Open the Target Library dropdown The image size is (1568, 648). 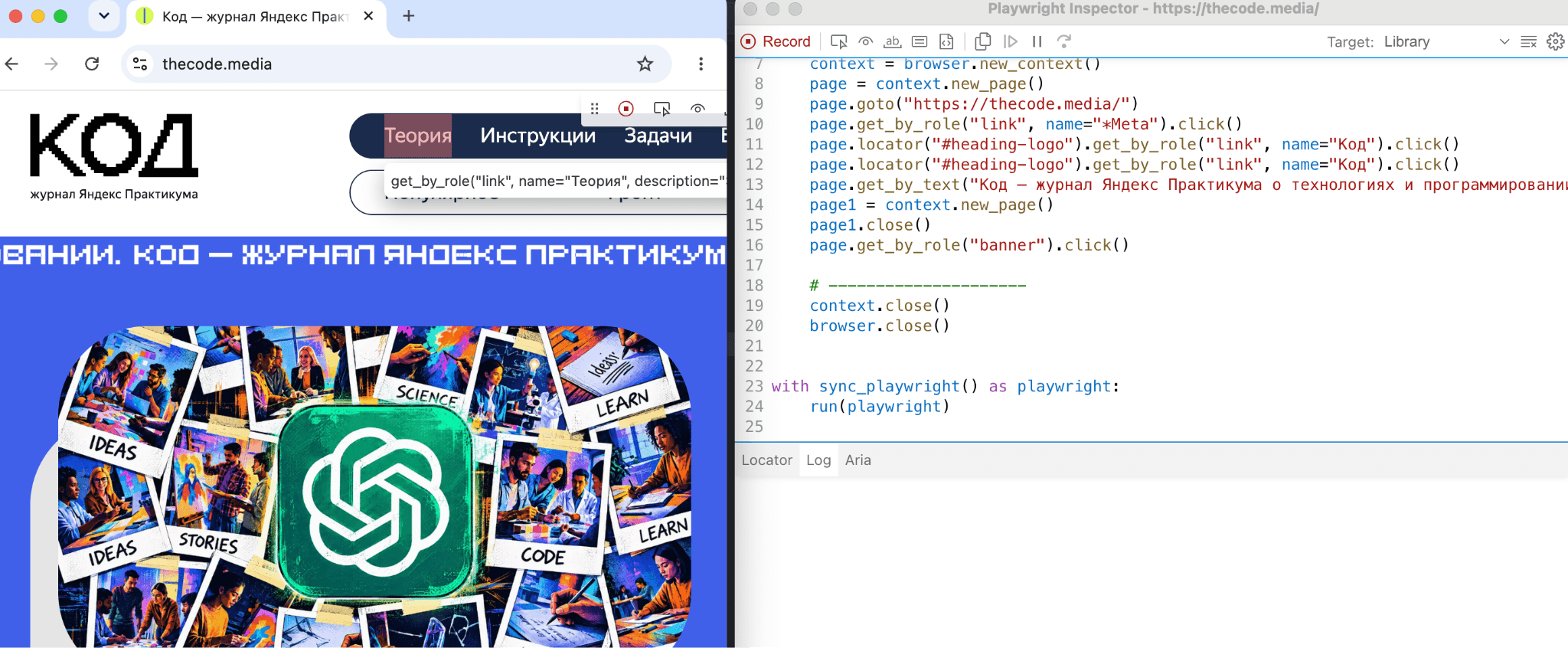(1446, 41)
